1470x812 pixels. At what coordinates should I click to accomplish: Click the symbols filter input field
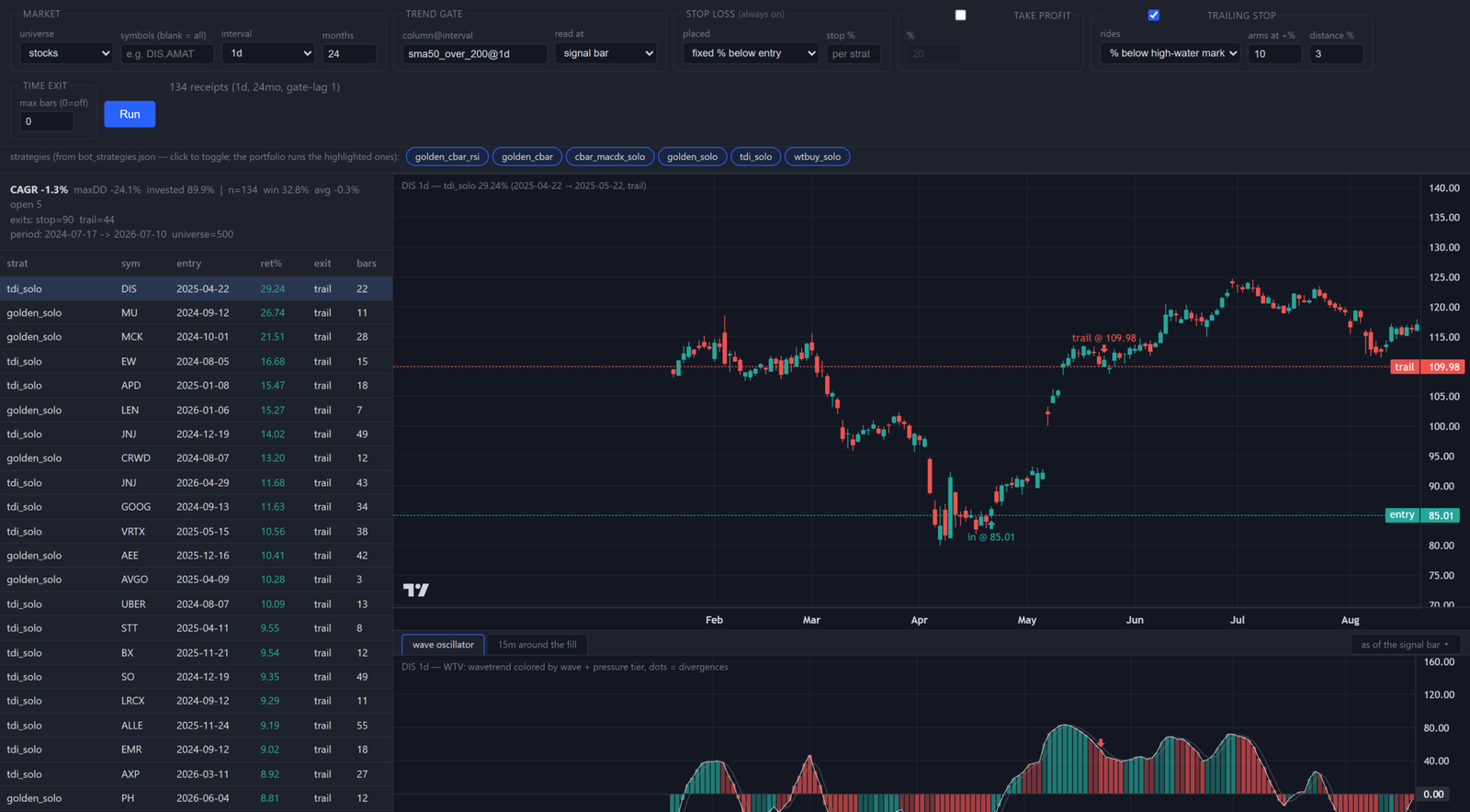tap(167, 54)
